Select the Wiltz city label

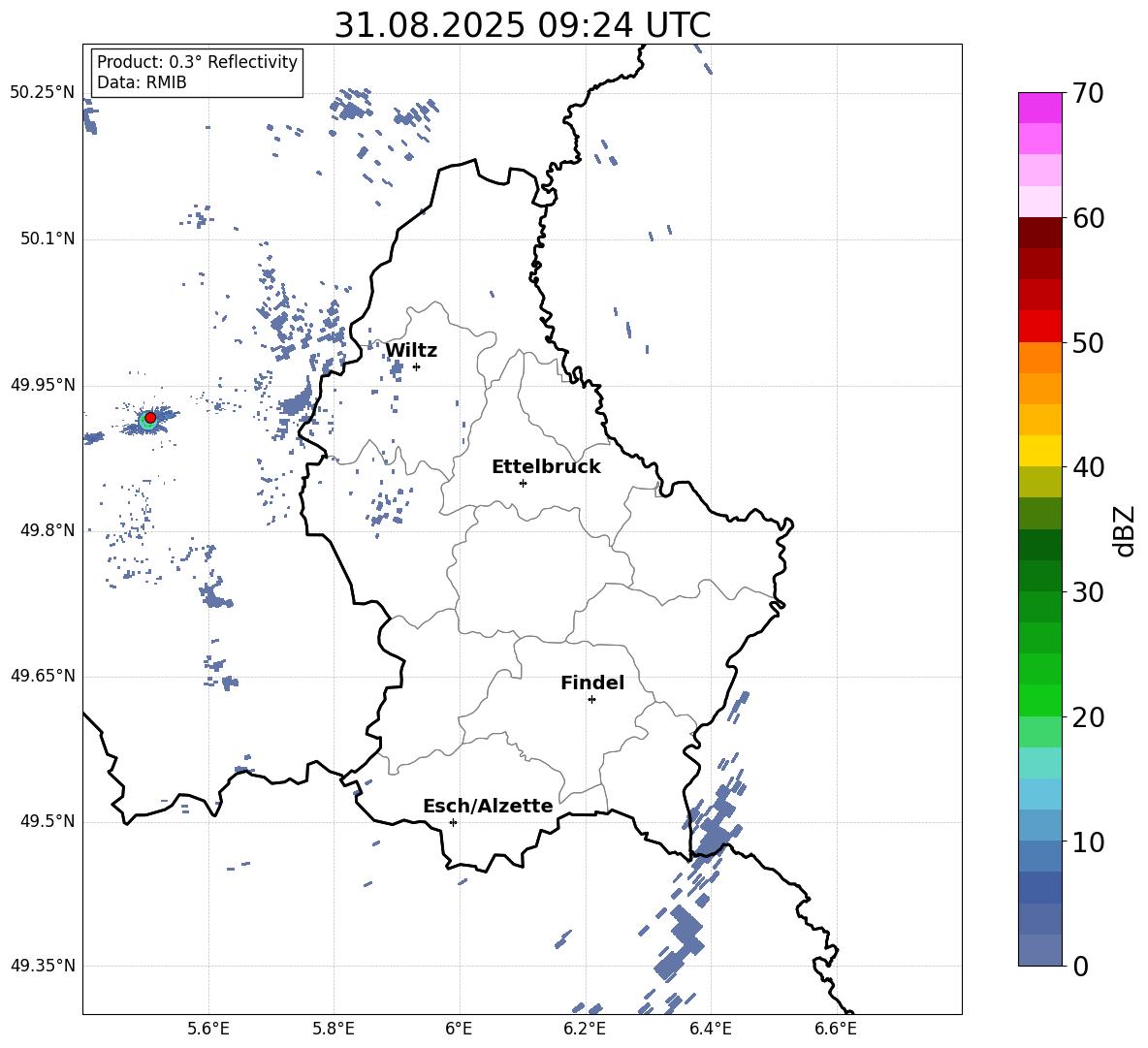tap(411, 351)
